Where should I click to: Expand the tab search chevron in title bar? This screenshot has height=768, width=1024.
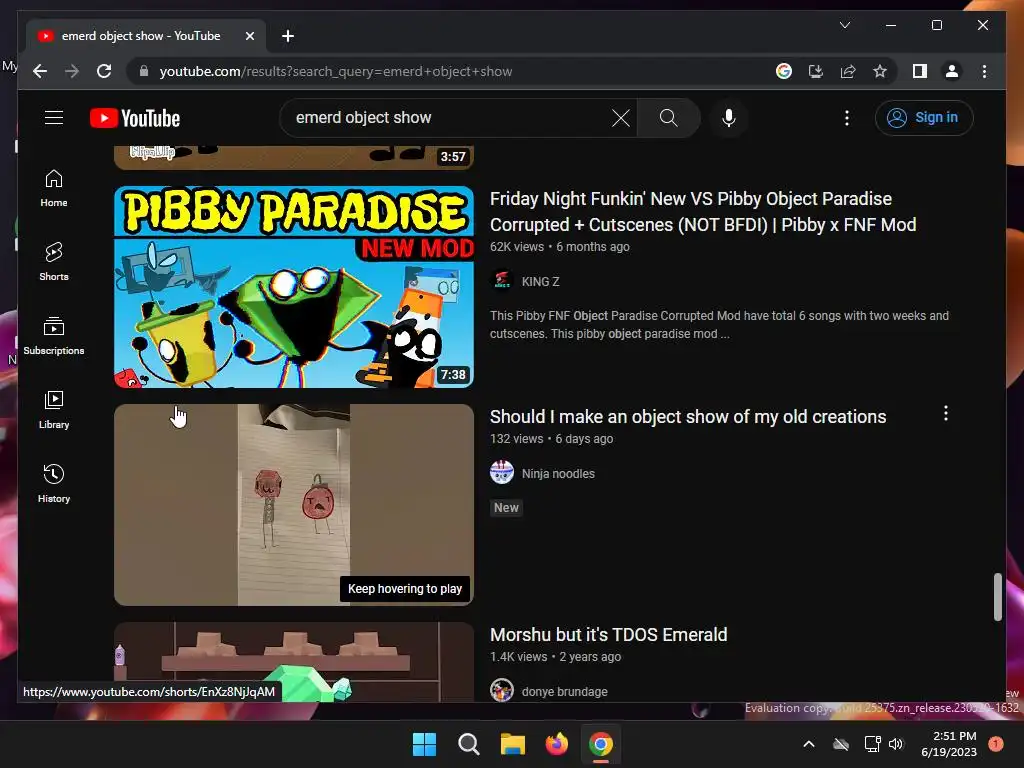point(845,25)
